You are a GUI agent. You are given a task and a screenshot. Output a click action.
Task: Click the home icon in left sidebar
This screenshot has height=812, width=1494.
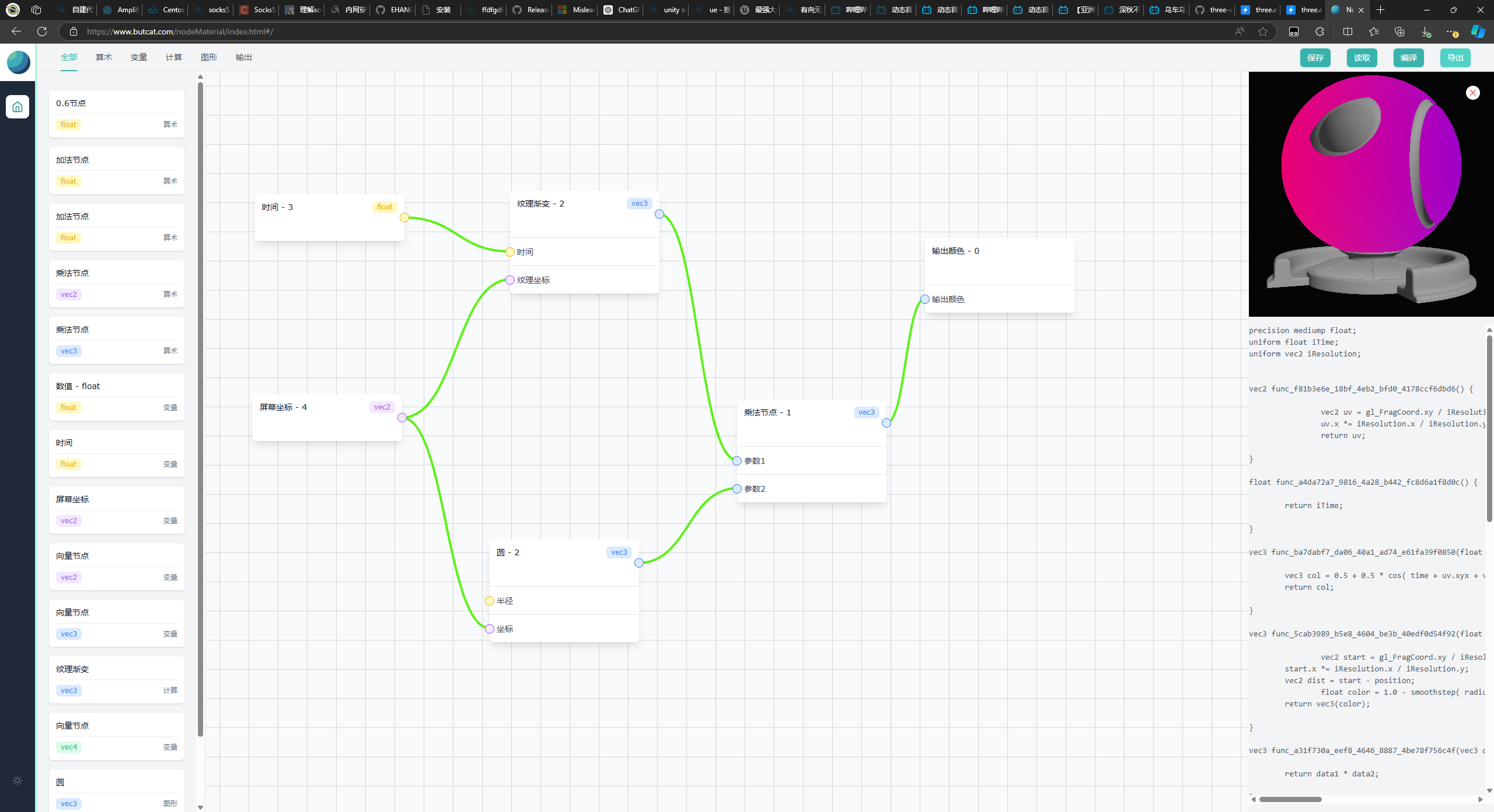point(18,107)
